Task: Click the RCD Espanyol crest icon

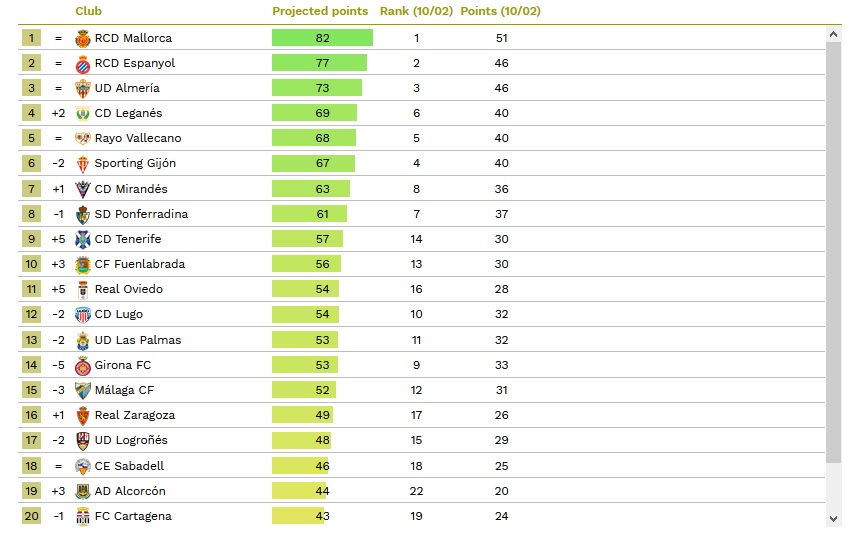Action: [83, 63]
